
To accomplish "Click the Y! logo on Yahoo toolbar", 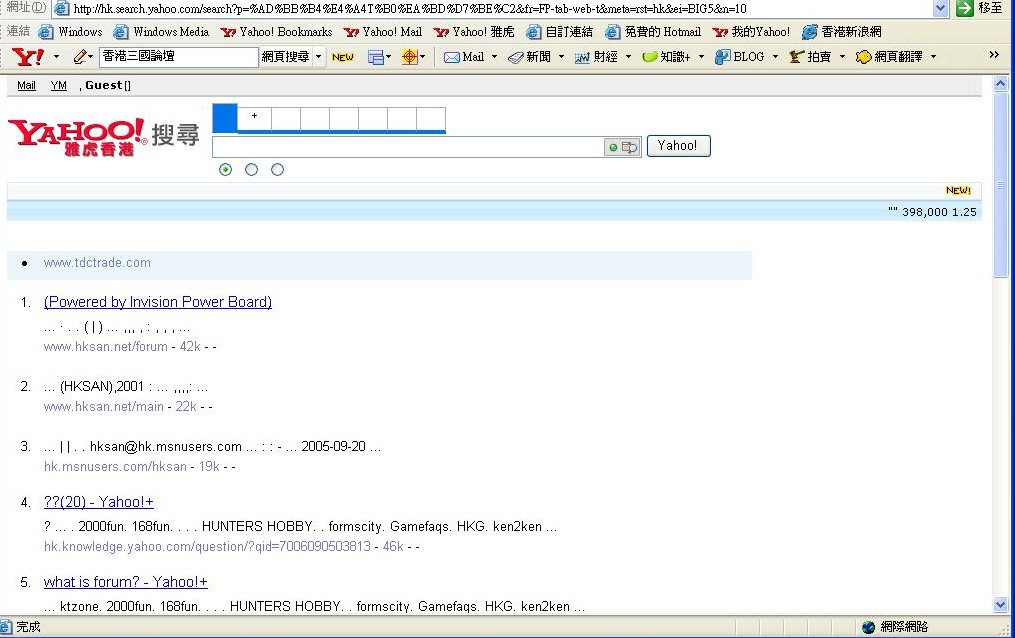I will [x=28, y=57].
